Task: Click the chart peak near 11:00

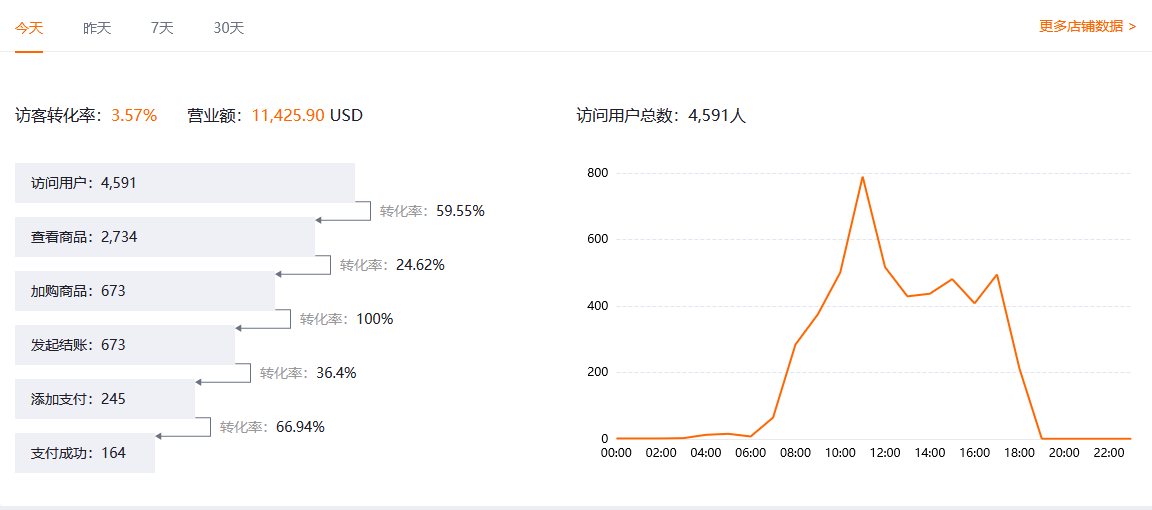Action: tap(862, 177)
